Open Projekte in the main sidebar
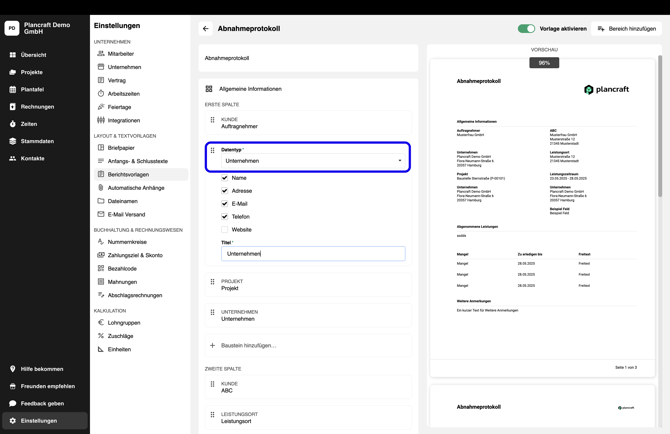 (x=45, y=72)
